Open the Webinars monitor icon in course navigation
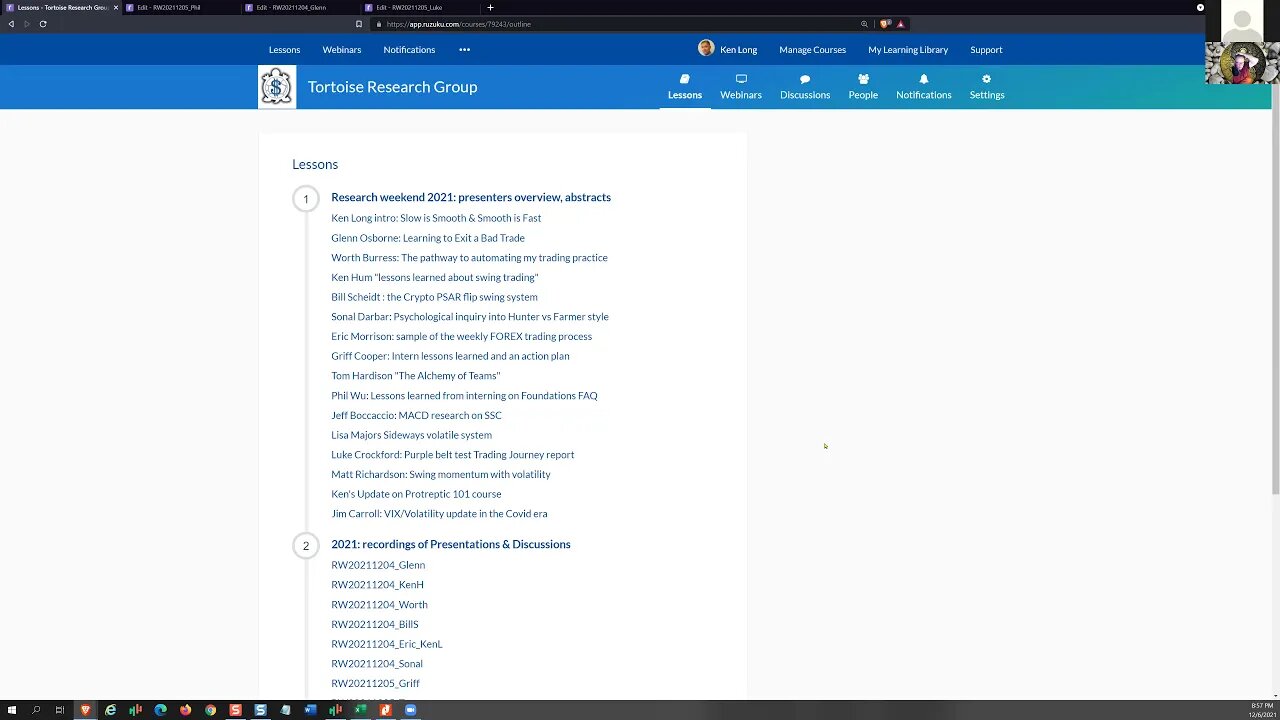The image size is (1280, 720). tap(741, 79)
